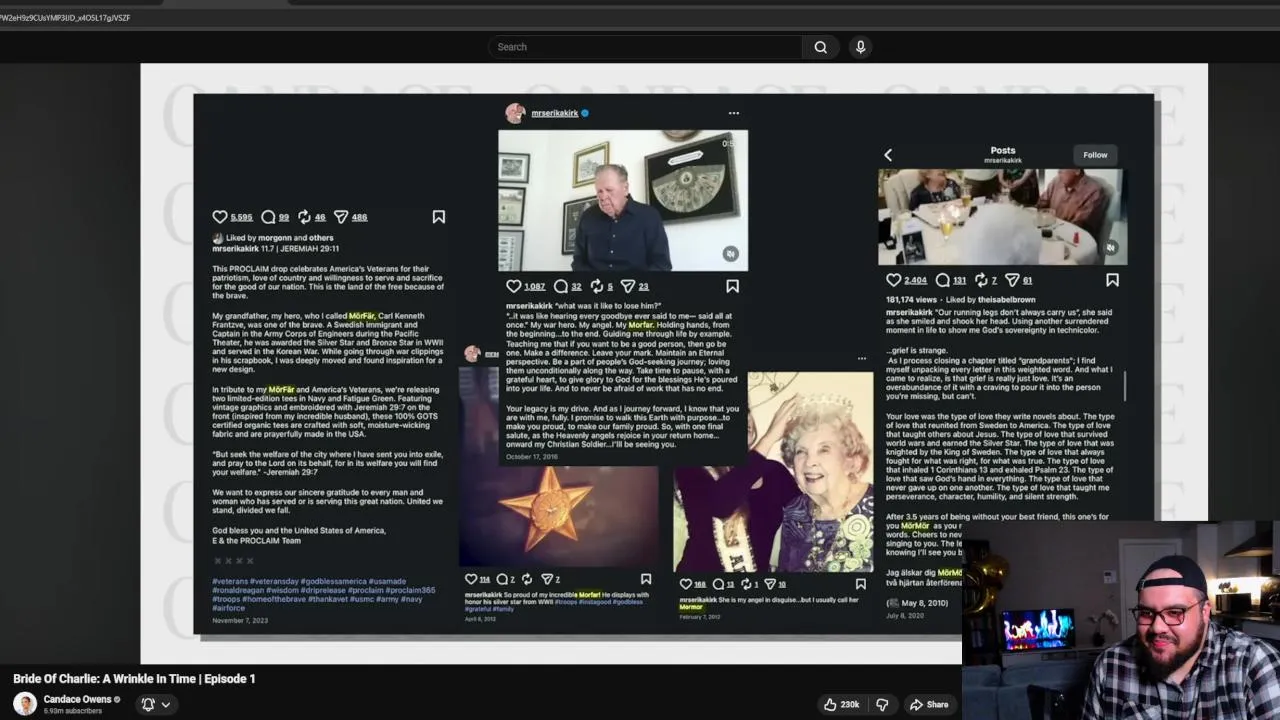Toggle bookmark on the dinner table post
Viewport: 1280px width, 720px height.
pyautogui.click(x=1112, y=280)
